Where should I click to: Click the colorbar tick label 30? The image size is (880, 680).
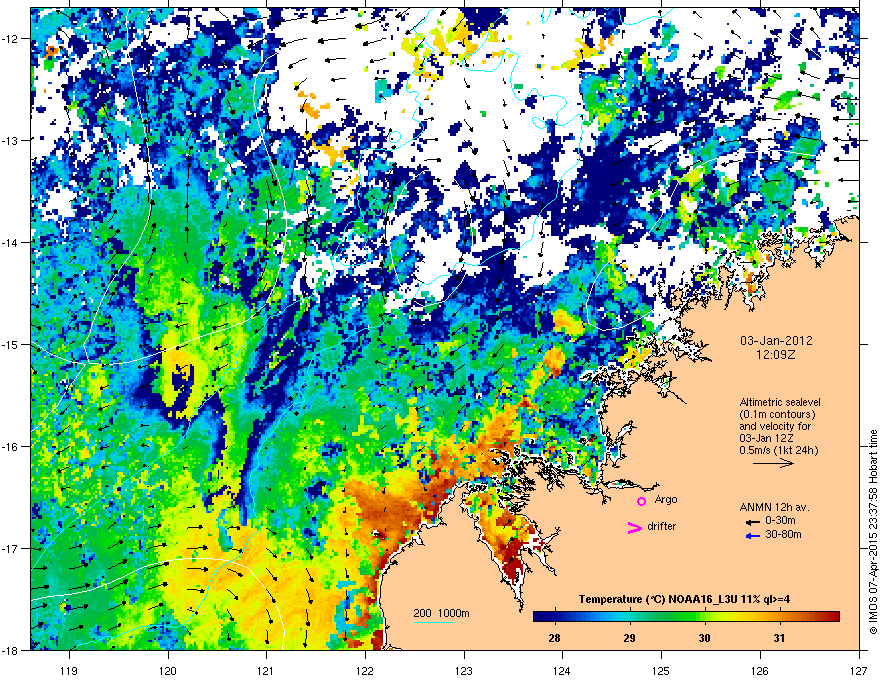point(704,638)
